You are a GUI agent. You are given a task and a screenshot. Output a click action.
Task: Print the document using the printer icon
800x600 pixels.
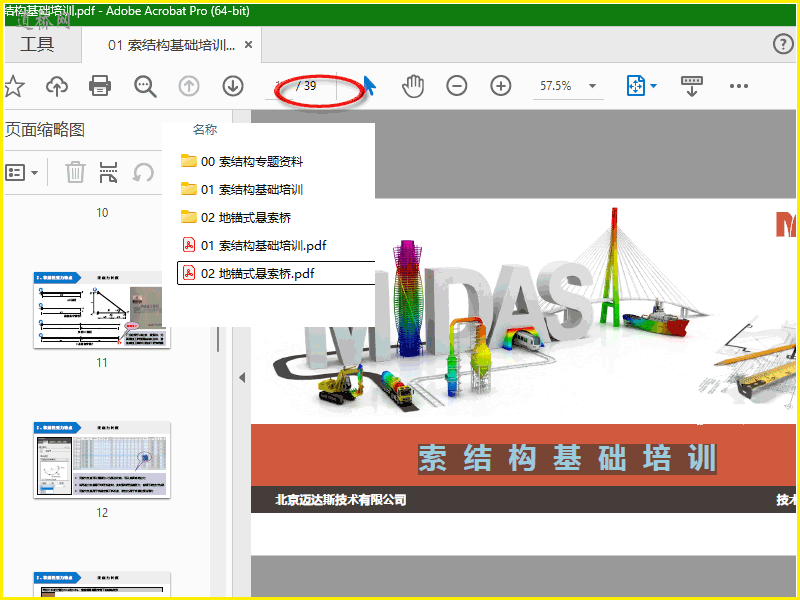pos(99,86)
